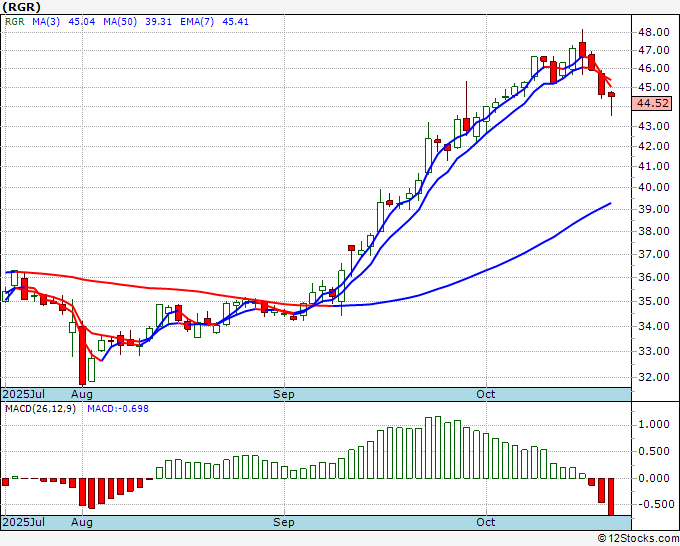Select the MA(50) legend label

pos(120,22)
